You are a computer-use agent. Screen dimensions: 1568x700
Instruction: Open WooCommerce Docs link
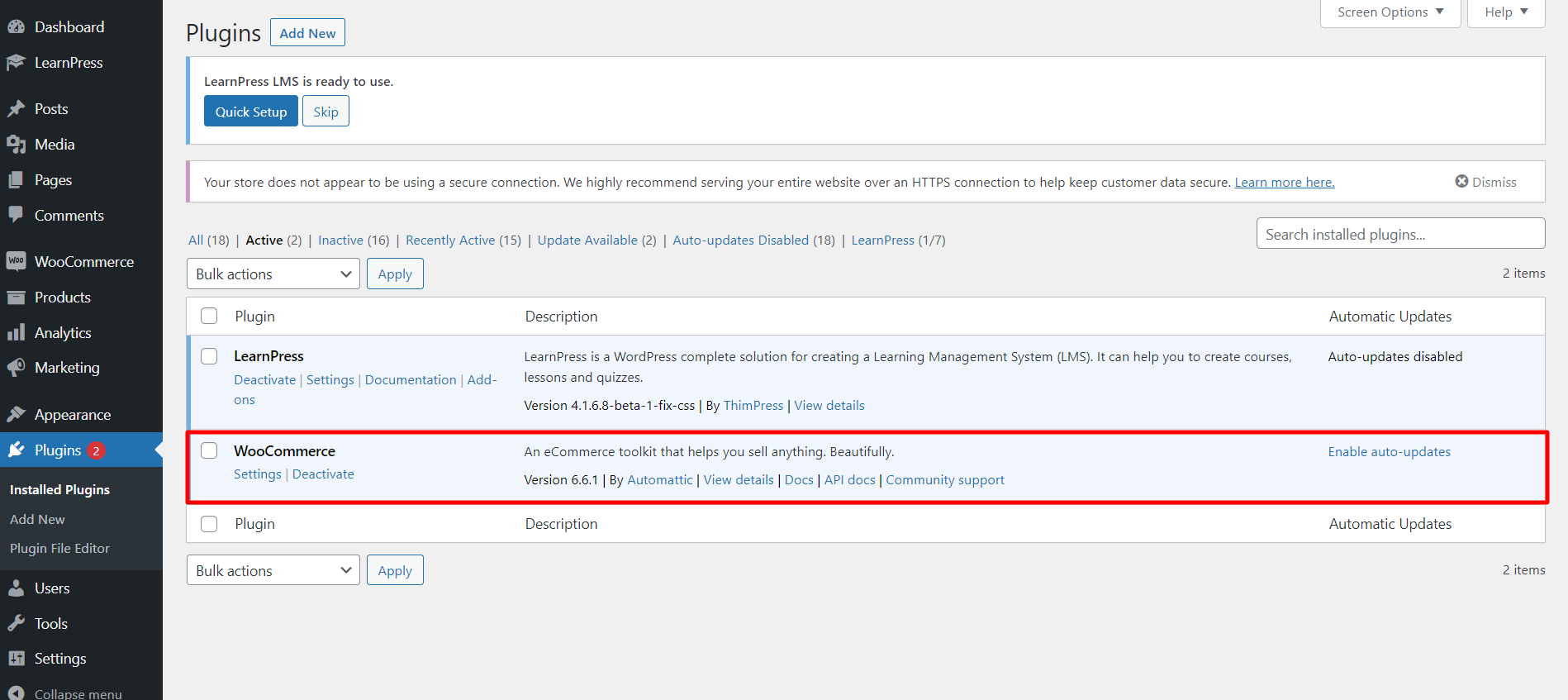(x=799, y=479)
